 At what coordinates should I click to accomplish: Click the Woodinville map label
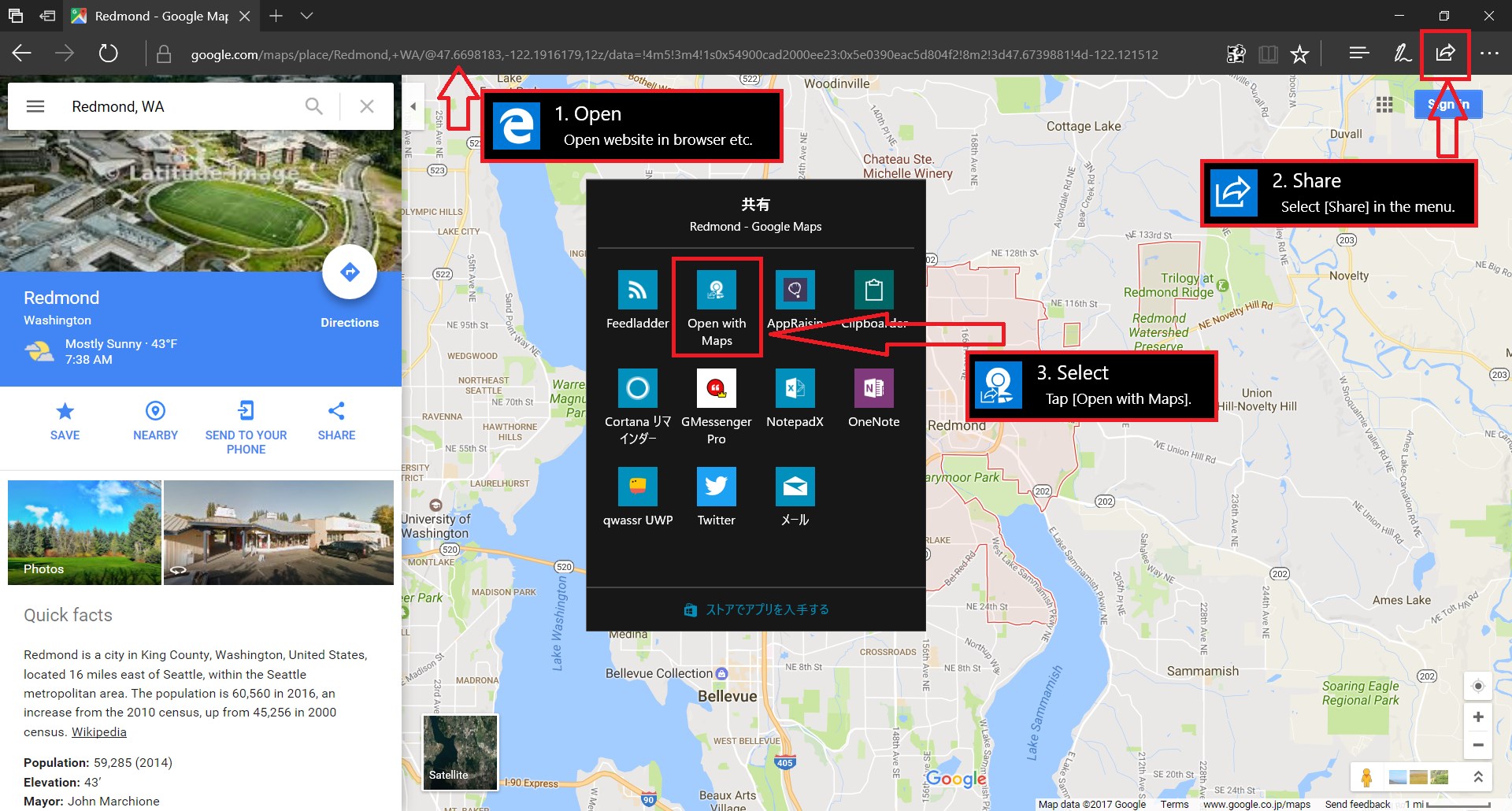click(x=837, y=83)
